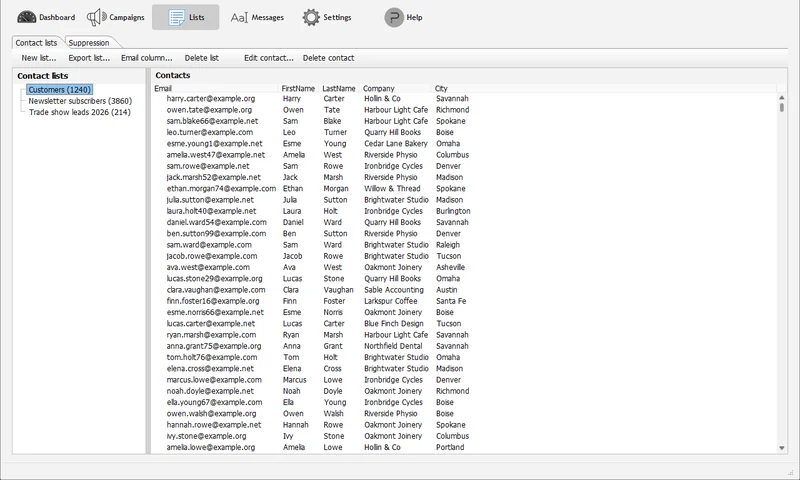Select contact noah.doyle@example.net
The width and height of the screenshot is (800, 480).
210,390
